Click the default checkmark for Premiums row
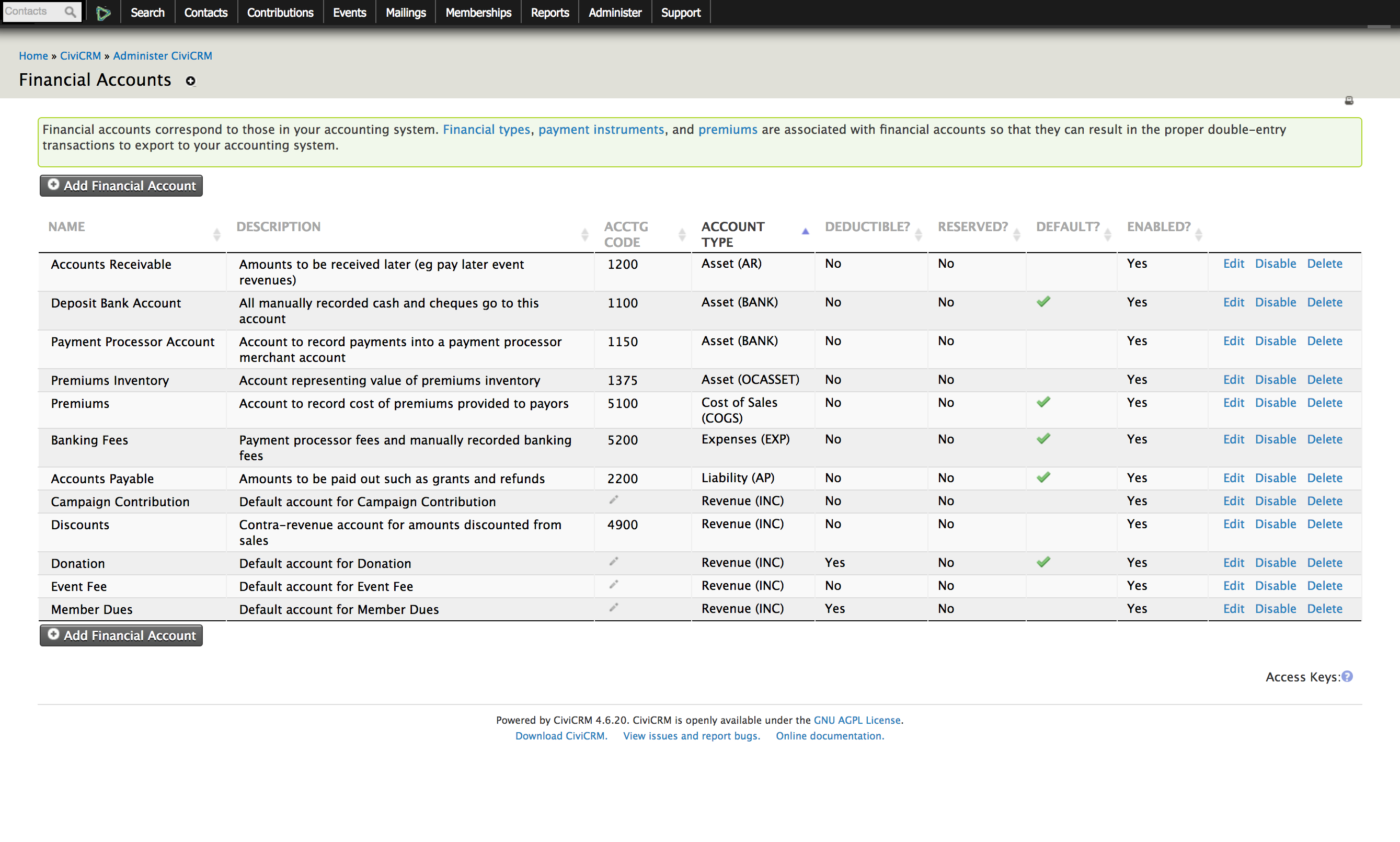 1043,402
